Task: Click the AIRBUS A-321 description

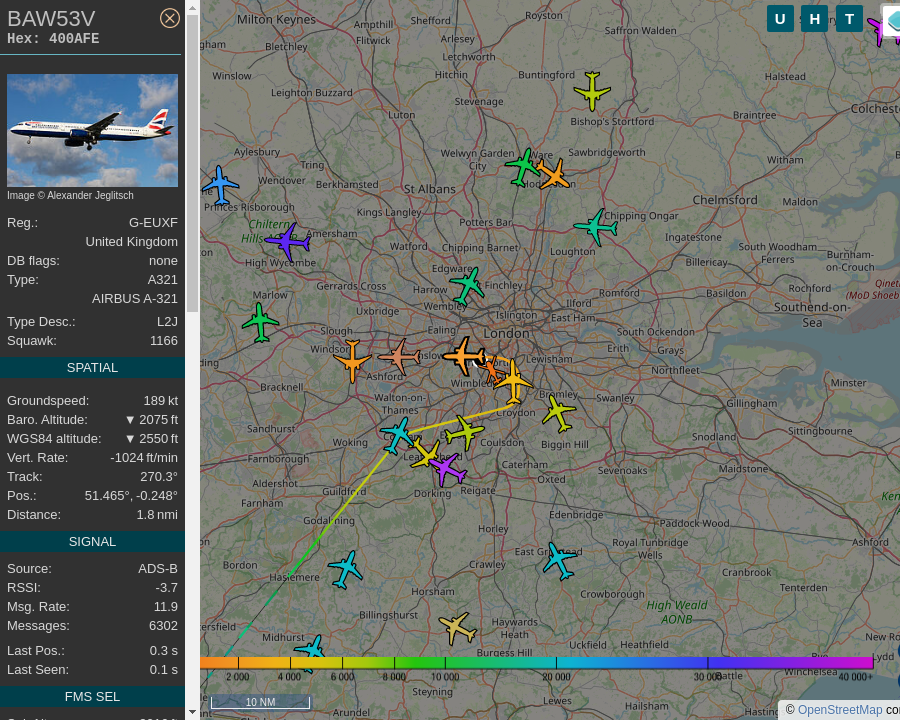Action: pyautogui.click(x=135, y=299)
